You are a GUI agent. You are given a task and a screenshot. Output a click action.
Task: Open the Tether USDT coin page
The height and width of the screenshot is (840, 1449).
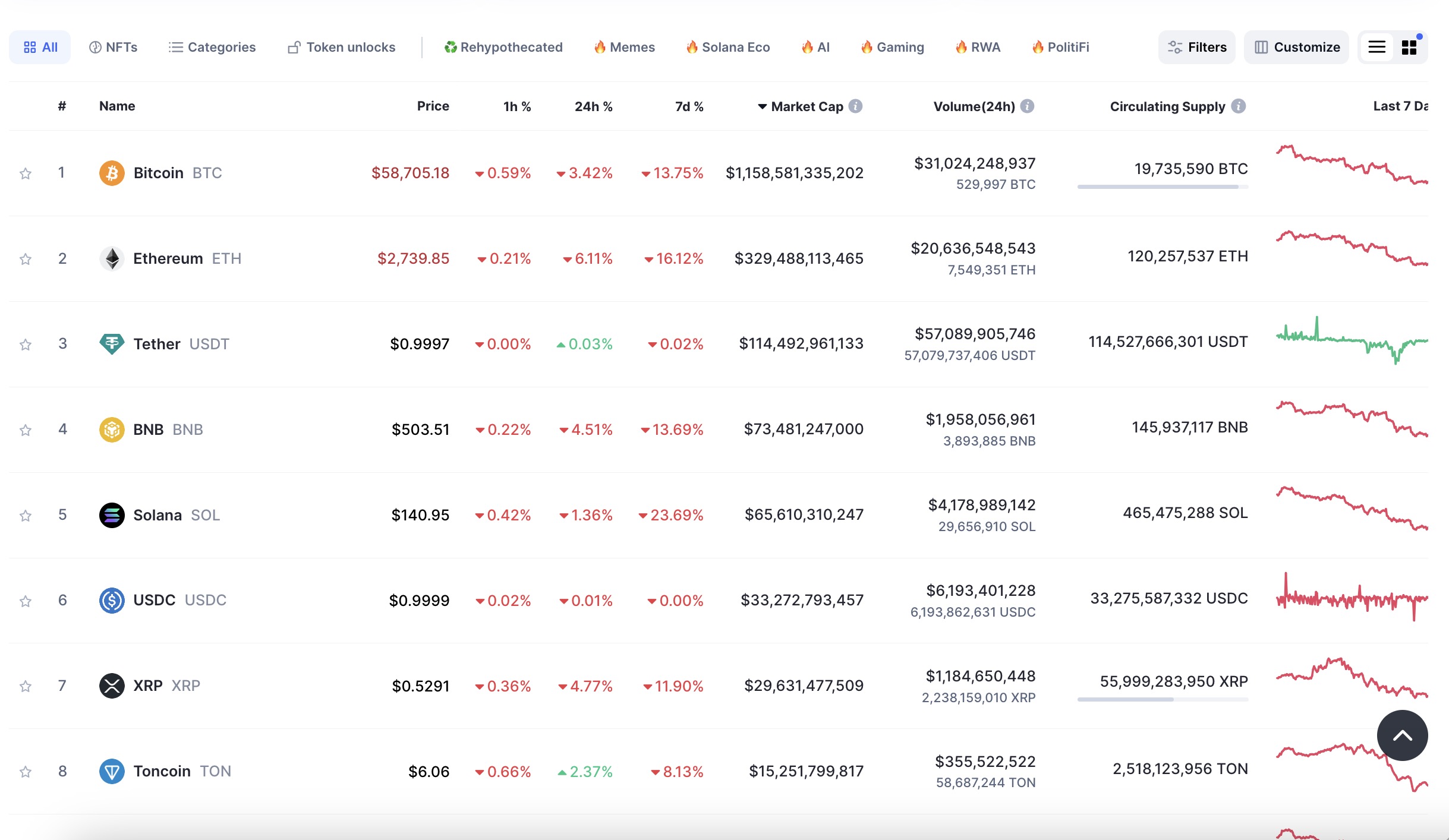click(181, 344)
